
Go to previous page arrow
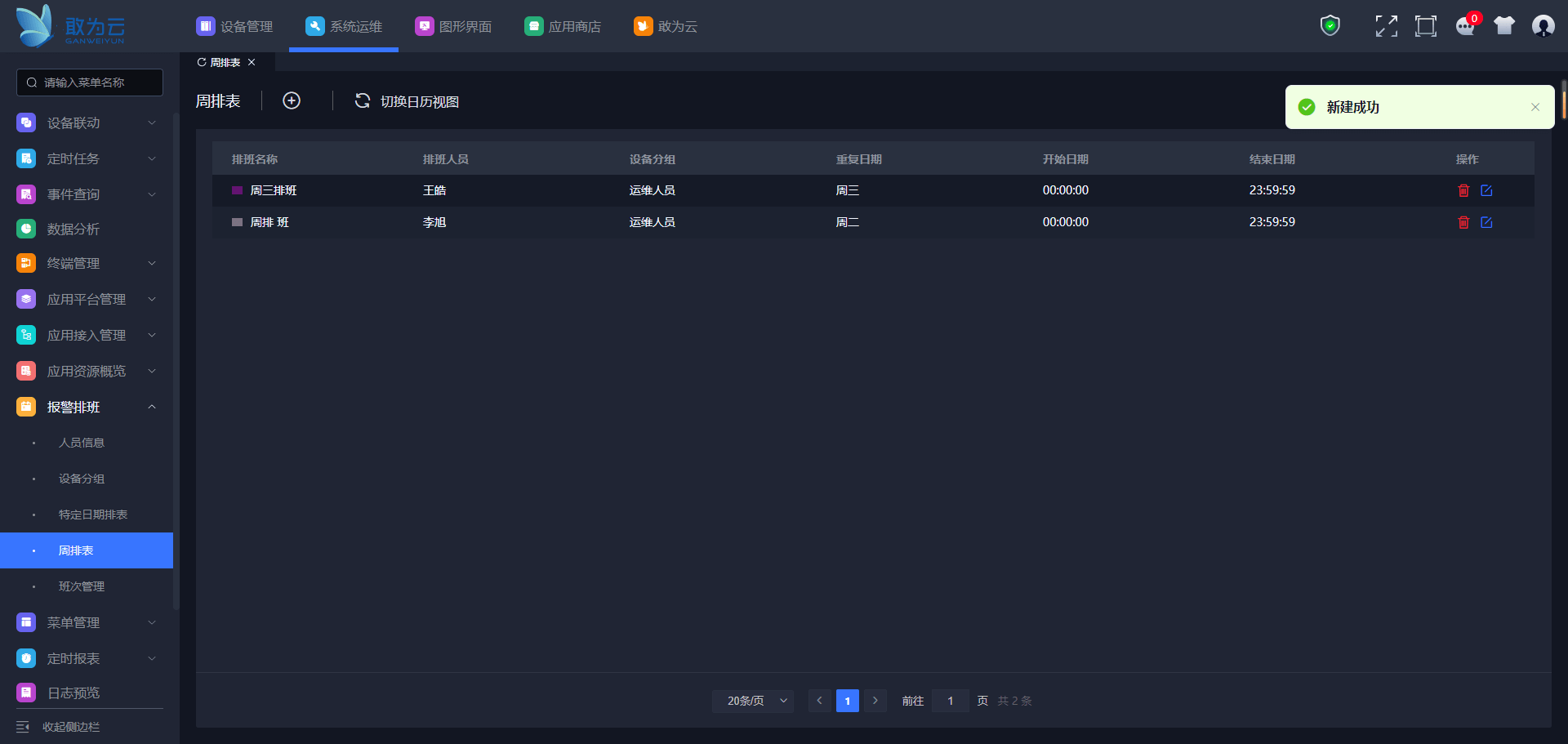coord(819,701)
